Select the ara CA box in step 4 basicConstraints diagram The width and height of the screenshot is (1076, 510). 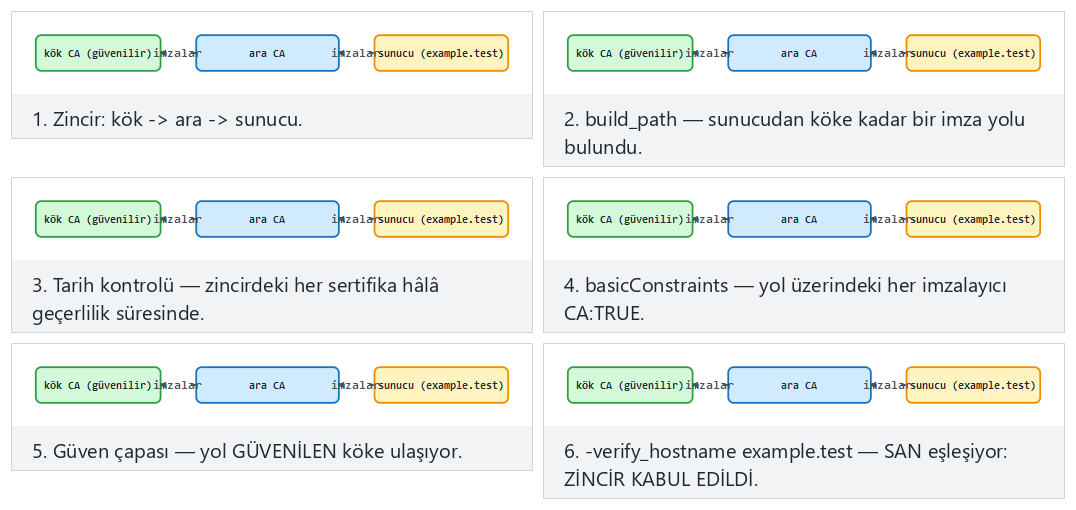[799, 219]
